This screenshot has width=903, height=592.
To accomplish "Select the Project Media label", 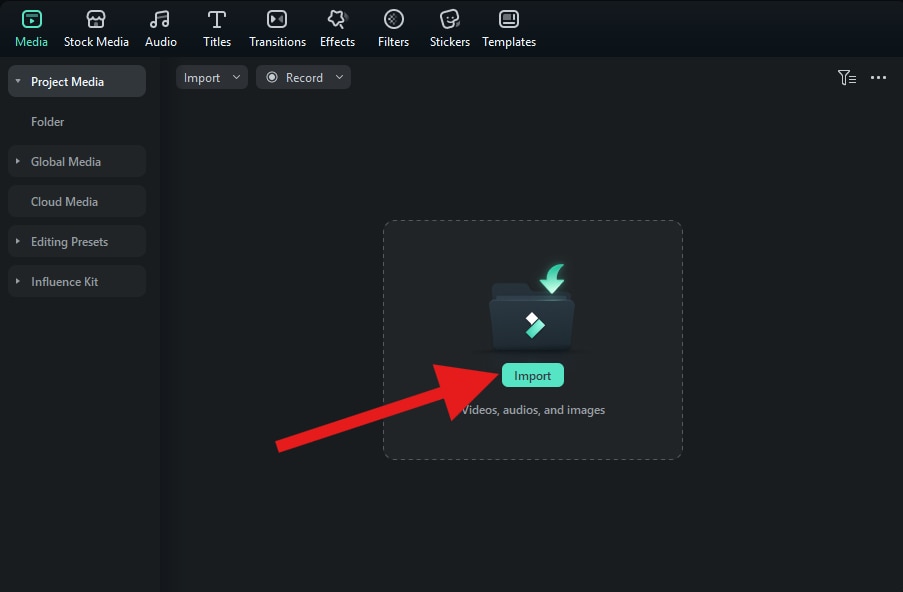I will click(67, 82).
